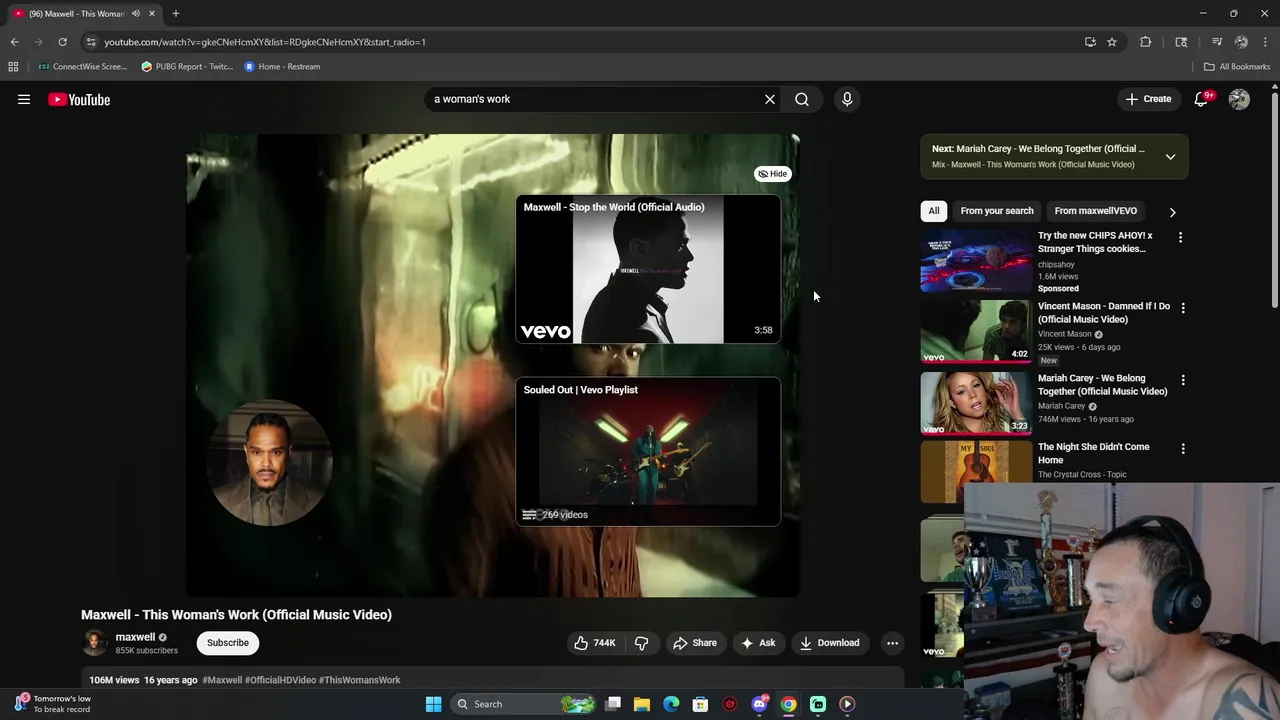This screenshot has height=720, width=1280.
Task: Close the Maxwell YouTube tab
Action: click(152, 14)
